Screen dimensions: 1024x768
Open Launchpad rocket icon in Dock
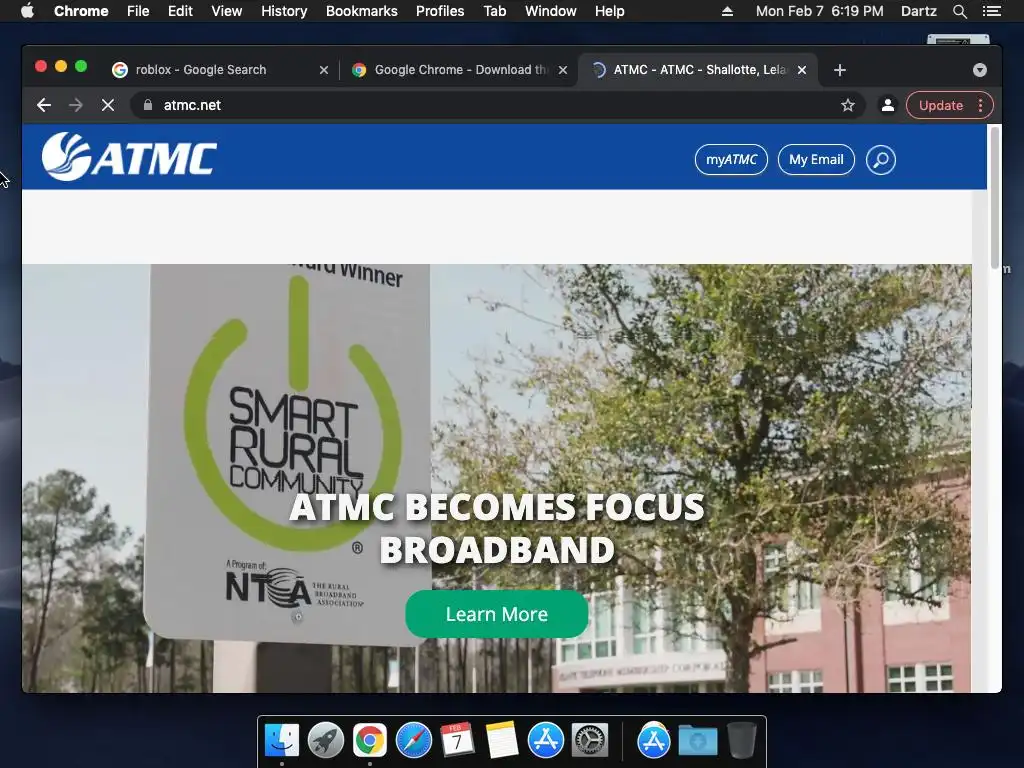pyautogui.click(x=326, y=741)
